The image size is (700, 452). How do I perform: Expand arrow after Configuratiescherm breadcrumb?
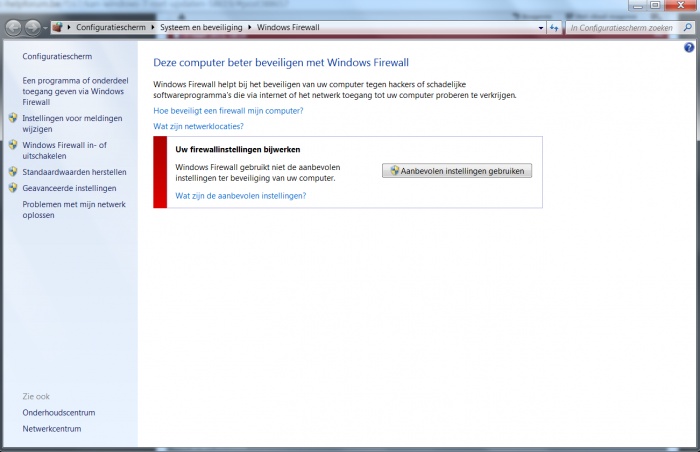(x=153, y=27)
